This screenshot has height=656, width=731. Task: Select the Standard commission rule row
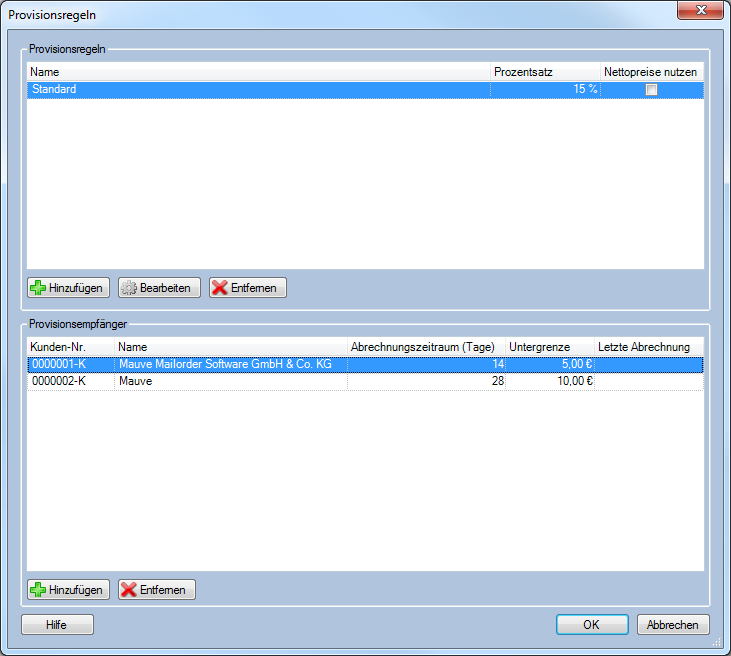(x=250, y=89)
